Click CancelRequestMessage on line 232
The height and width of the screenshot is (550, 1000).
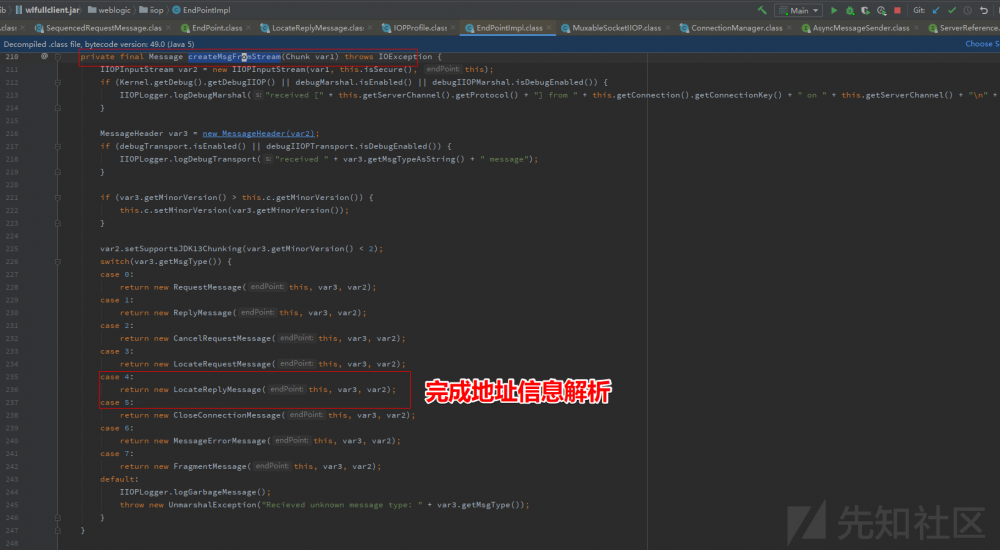coord(222,338)
